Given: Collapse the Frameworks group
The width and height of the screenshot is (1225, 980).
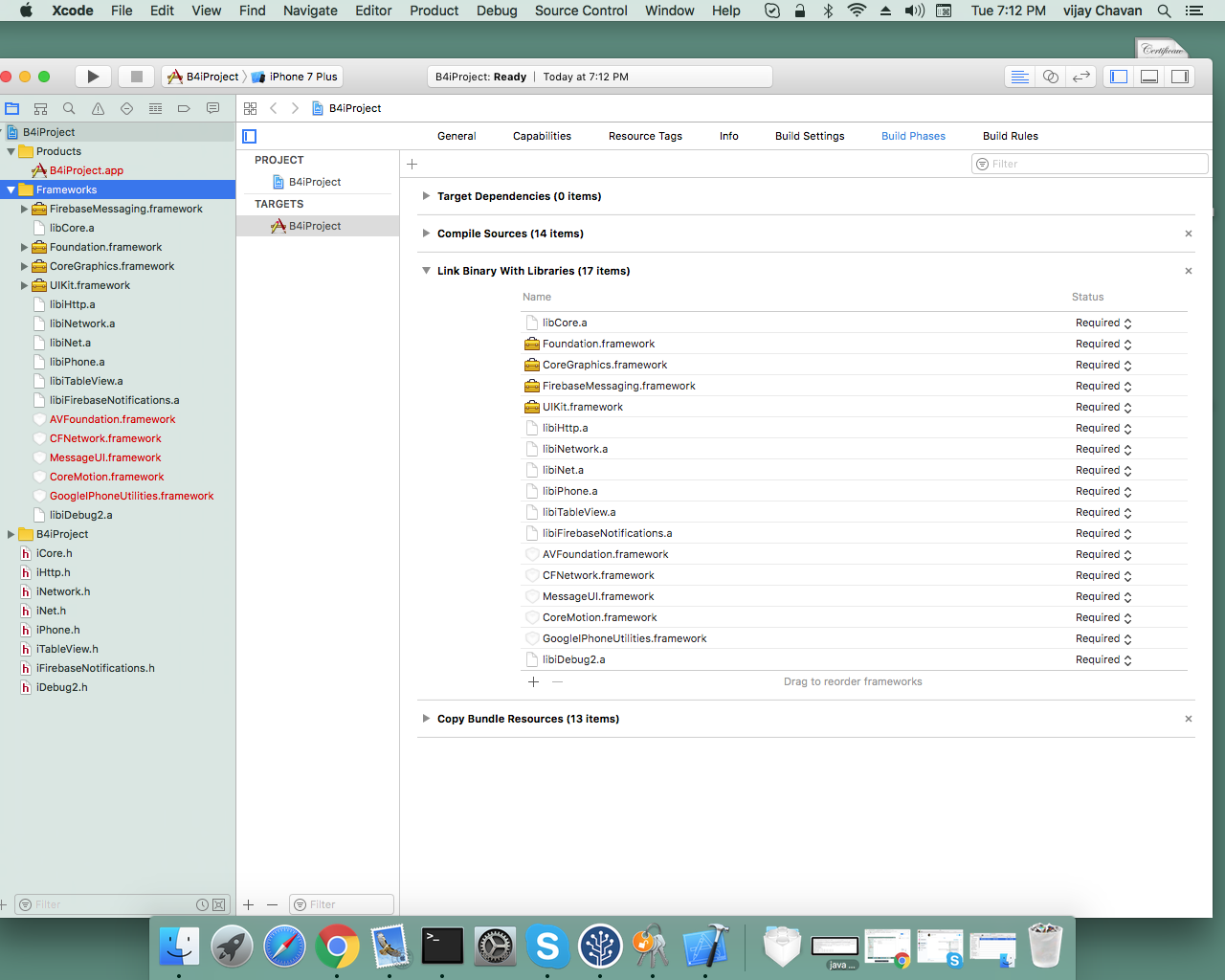Looking at the screenshot, I should tap(11, 189).
